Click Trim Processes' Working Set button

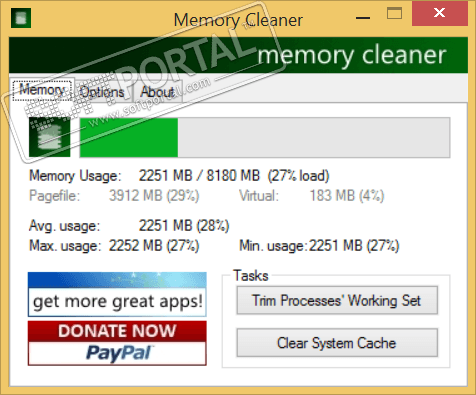337,300
